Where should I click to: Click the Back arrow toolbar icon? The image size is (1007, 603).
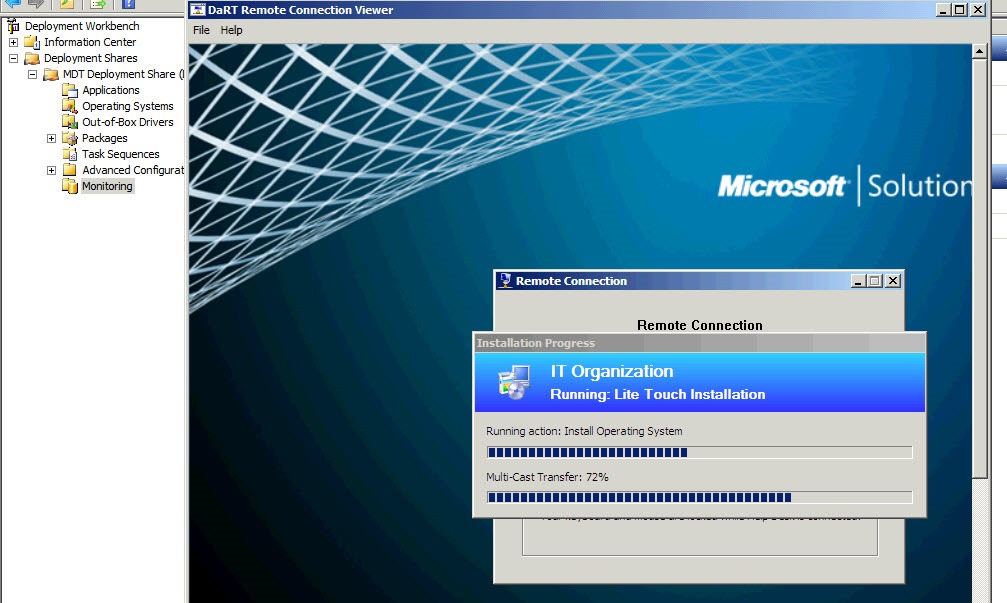pyautogui.click(x=12, y=4)
